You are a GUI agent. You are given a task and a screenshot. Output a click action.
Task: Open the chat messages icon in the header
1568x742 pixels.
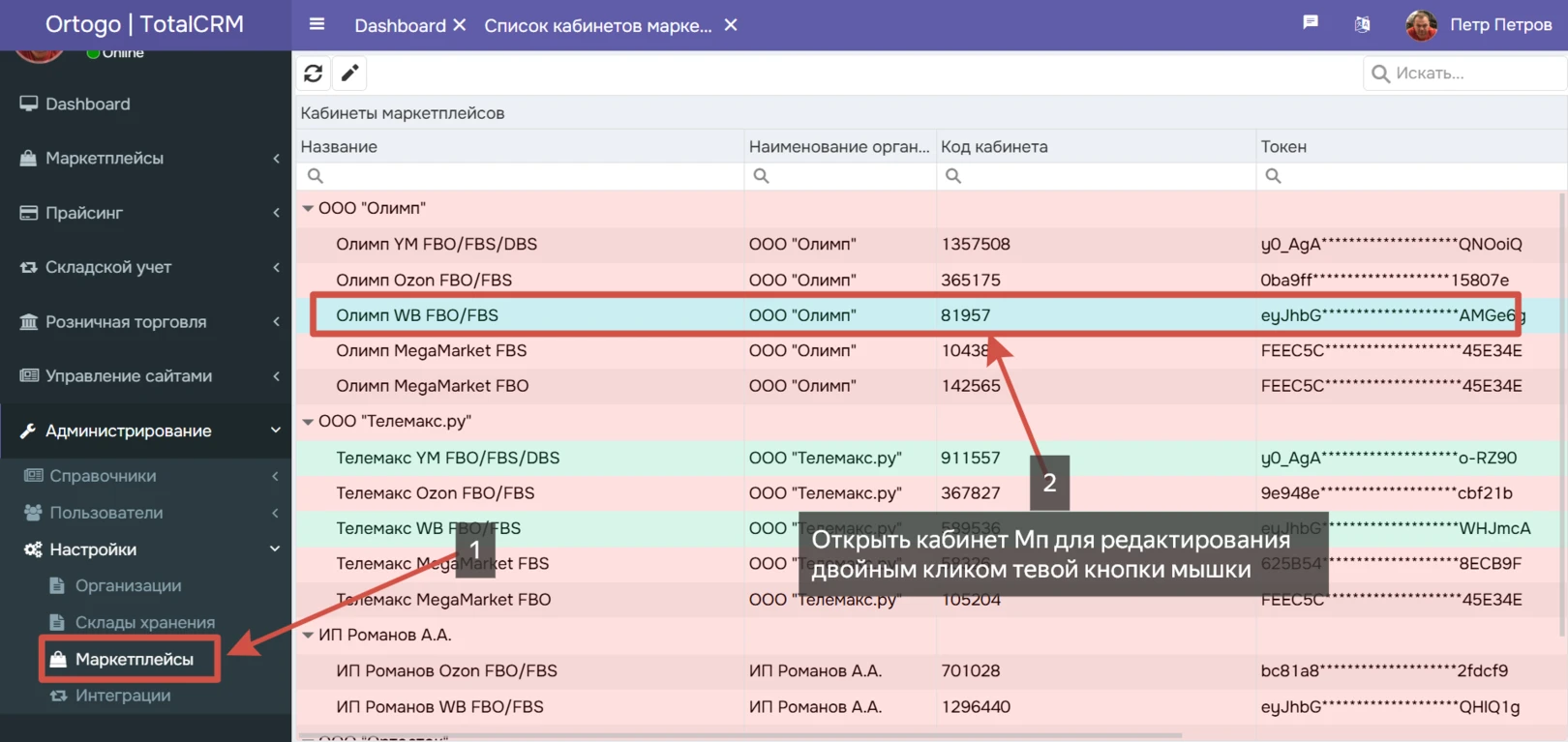tap(1311, 22)
